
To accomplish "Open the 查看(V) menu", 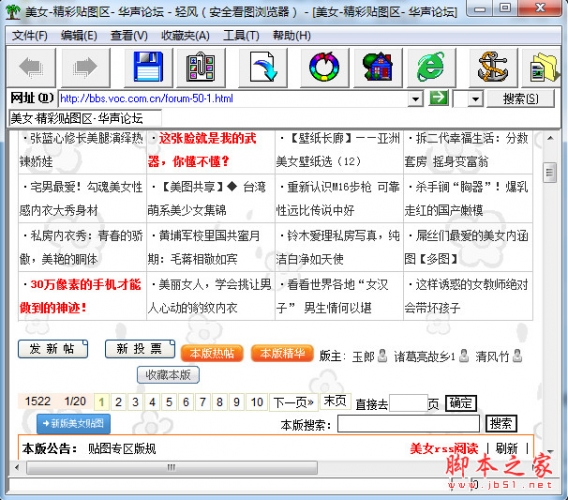I will point(129,36).
